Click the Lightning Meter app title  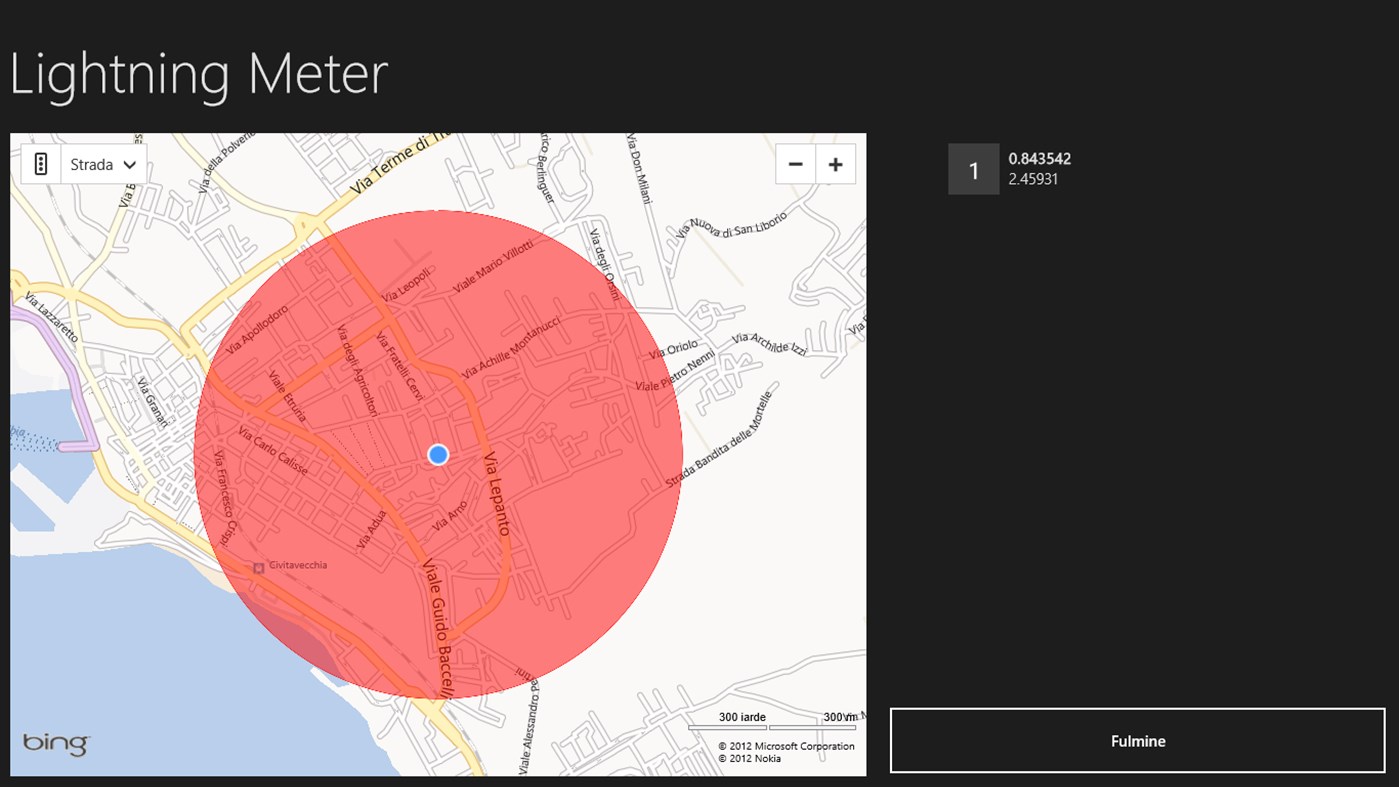(197, 73)
